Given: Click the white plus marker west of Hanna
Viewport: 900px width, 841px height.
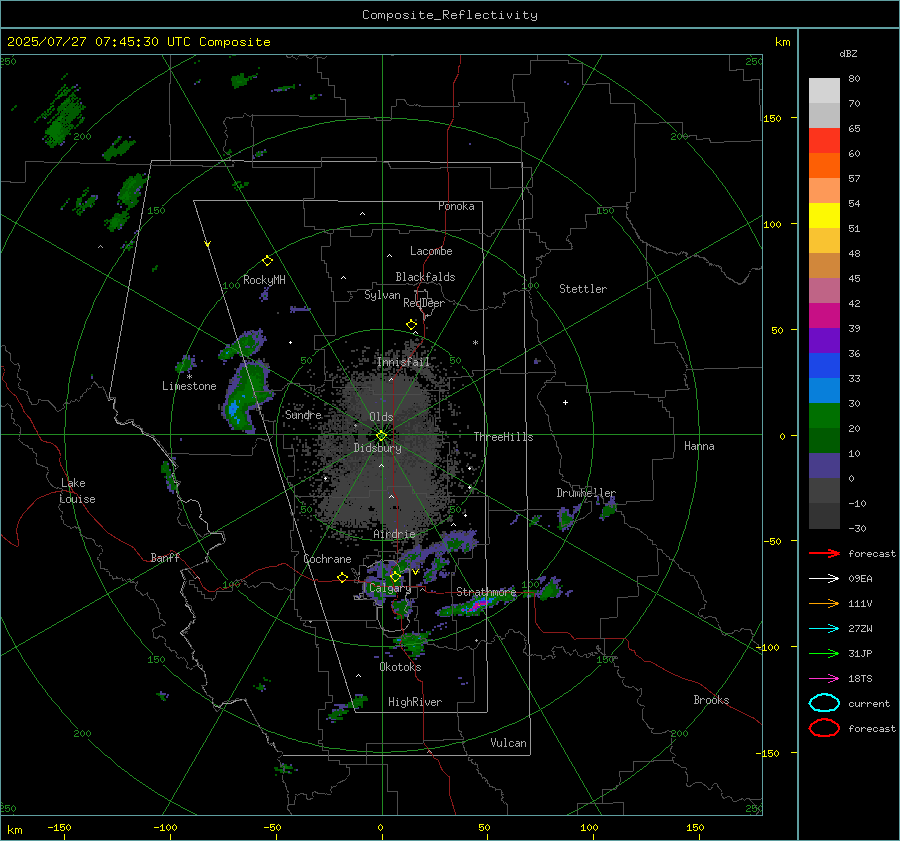Looking at the screenshot, I should [x=565, y=402].
